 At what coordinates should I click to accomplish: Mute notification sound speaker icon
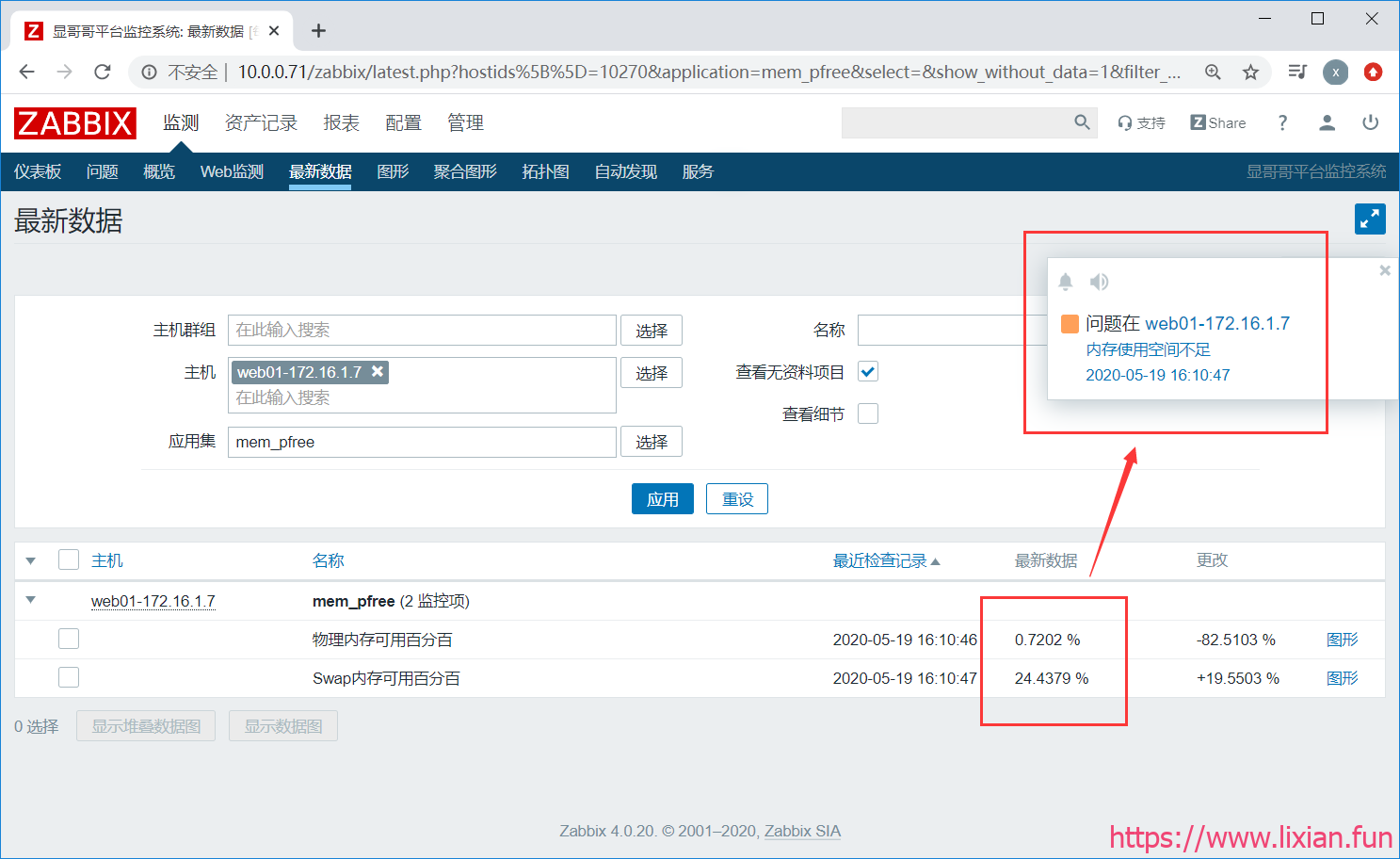[1099, 282]
